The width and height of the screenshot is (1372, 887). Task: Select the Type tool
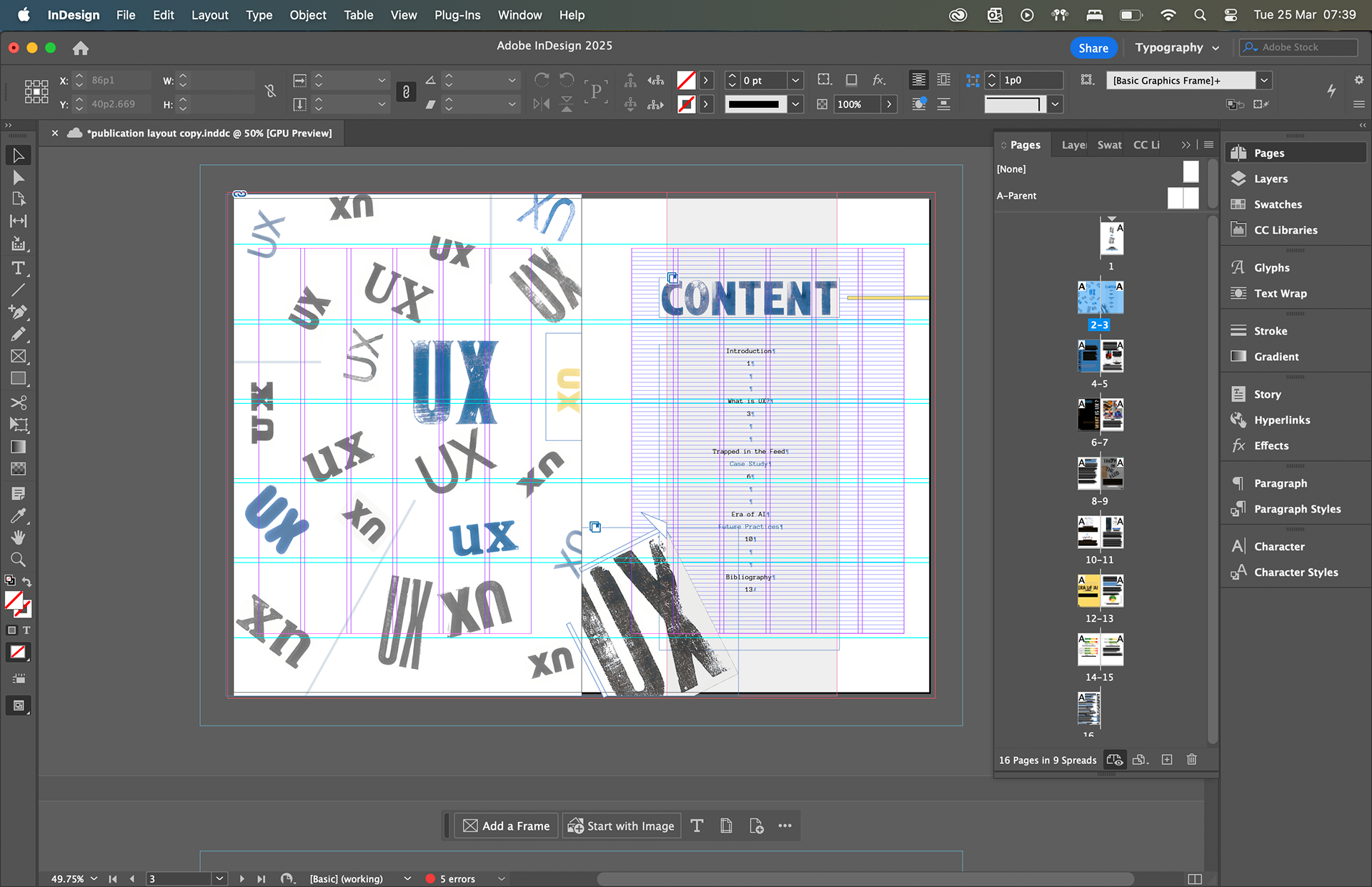pyautogui.click(x=19, y=268)
